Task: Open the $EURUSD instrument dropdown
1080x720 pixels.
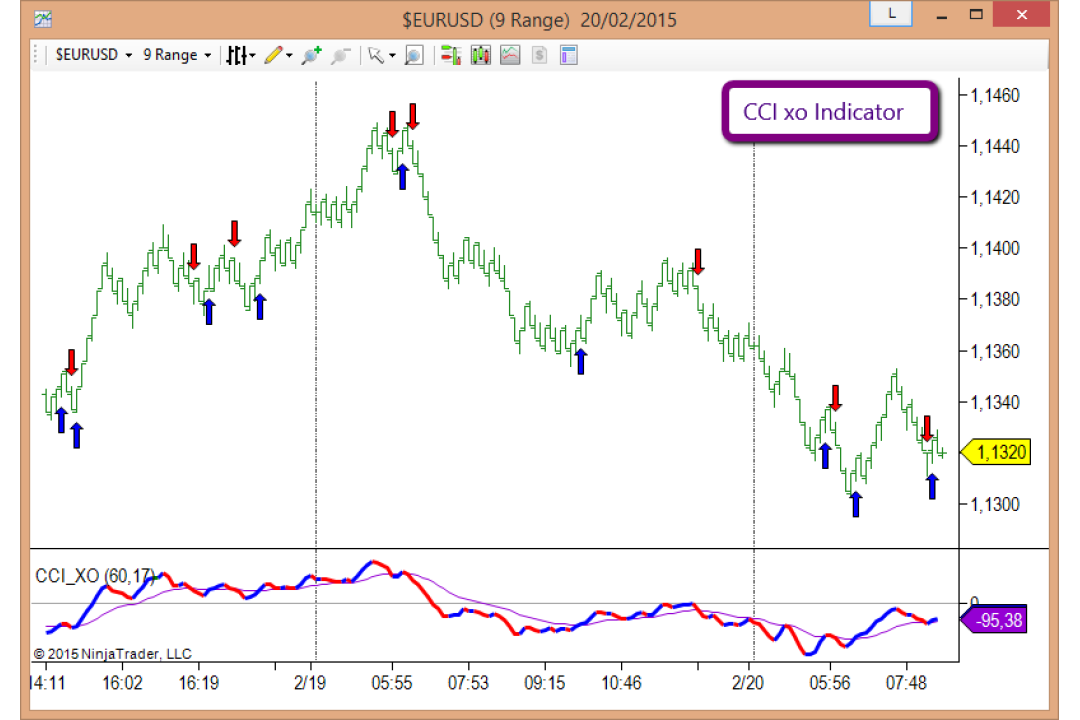Action: click(x=93, y=55)
